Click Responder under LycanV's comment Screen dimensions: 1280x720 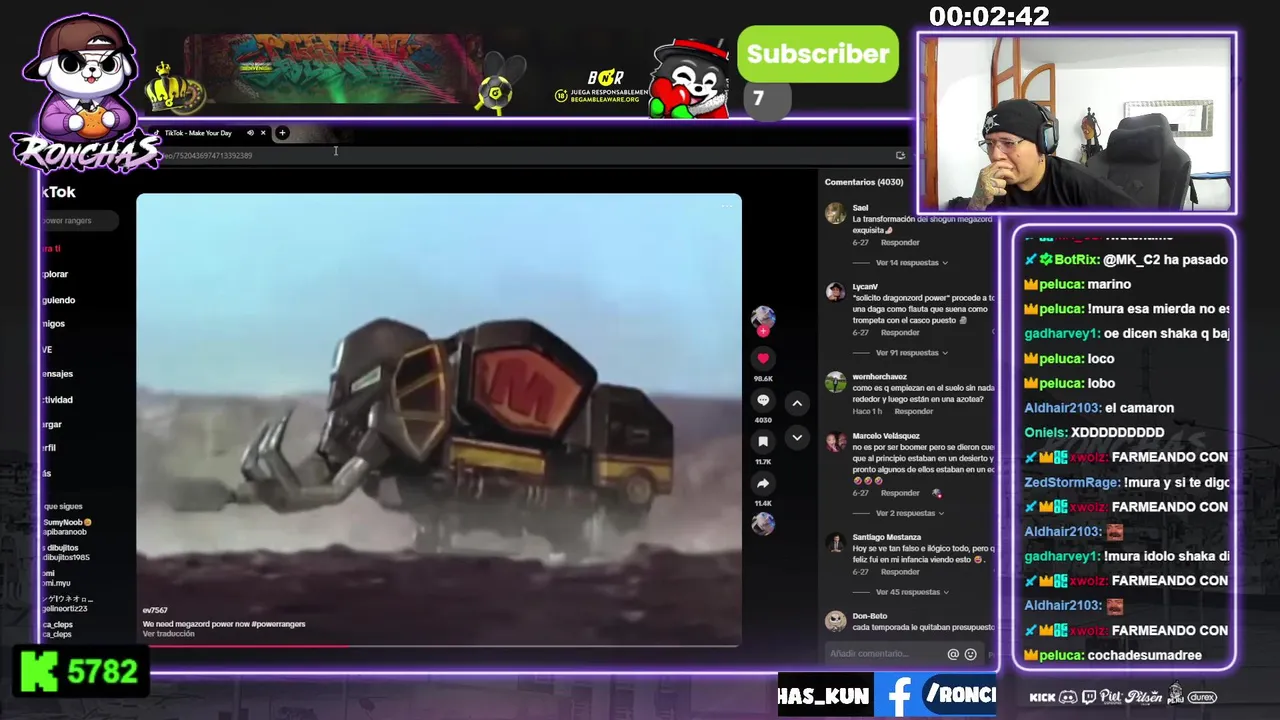(900, 333)
